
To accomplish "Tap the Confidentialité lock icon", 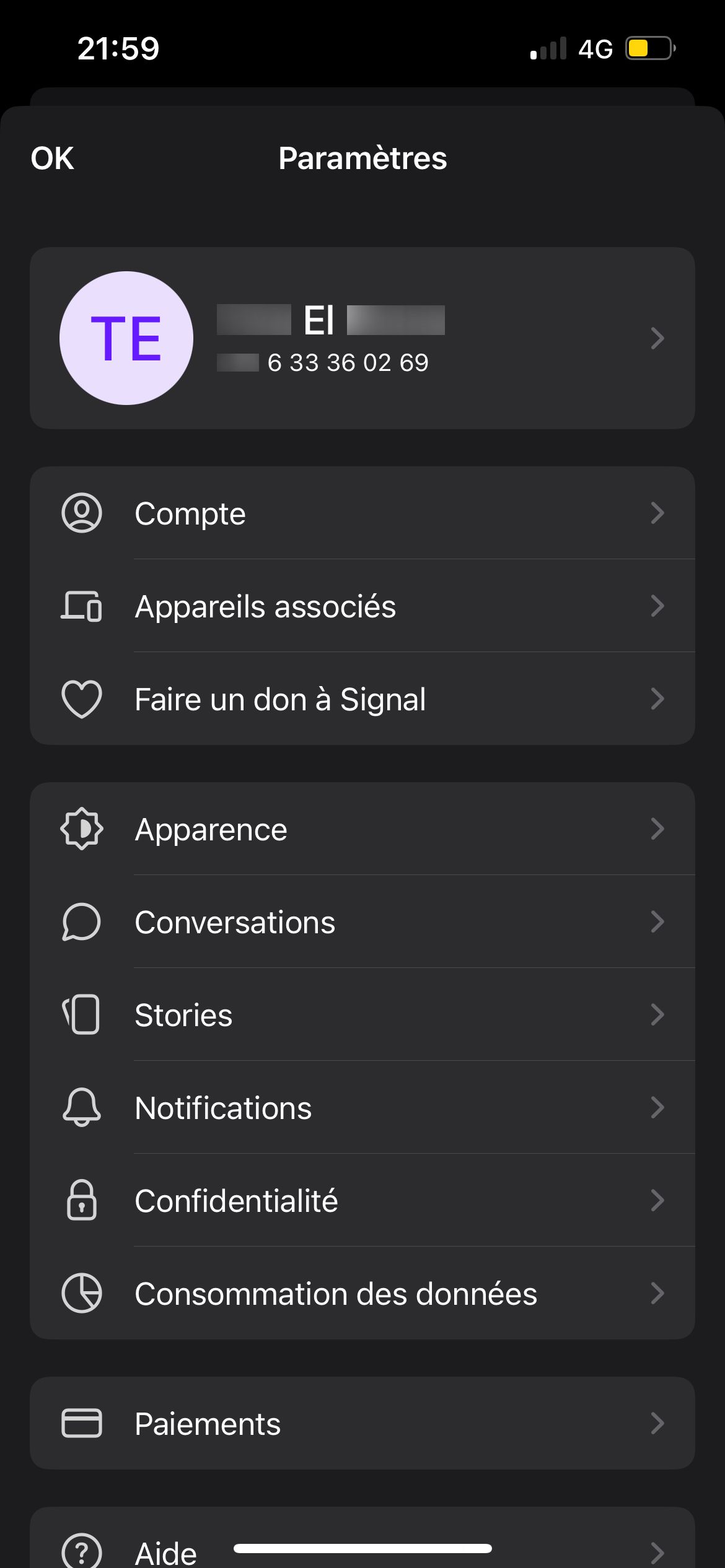I will tap(81, 1200).
